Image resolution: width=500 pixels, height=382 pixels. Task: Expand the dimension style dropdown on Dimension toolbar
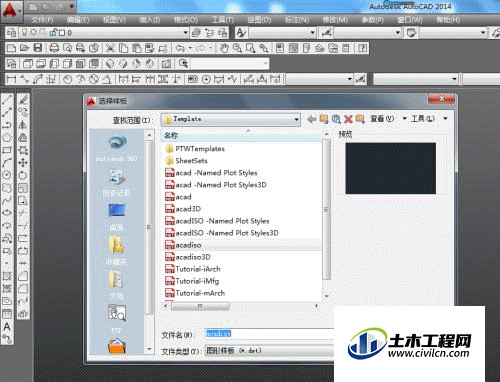pos(350,79)
